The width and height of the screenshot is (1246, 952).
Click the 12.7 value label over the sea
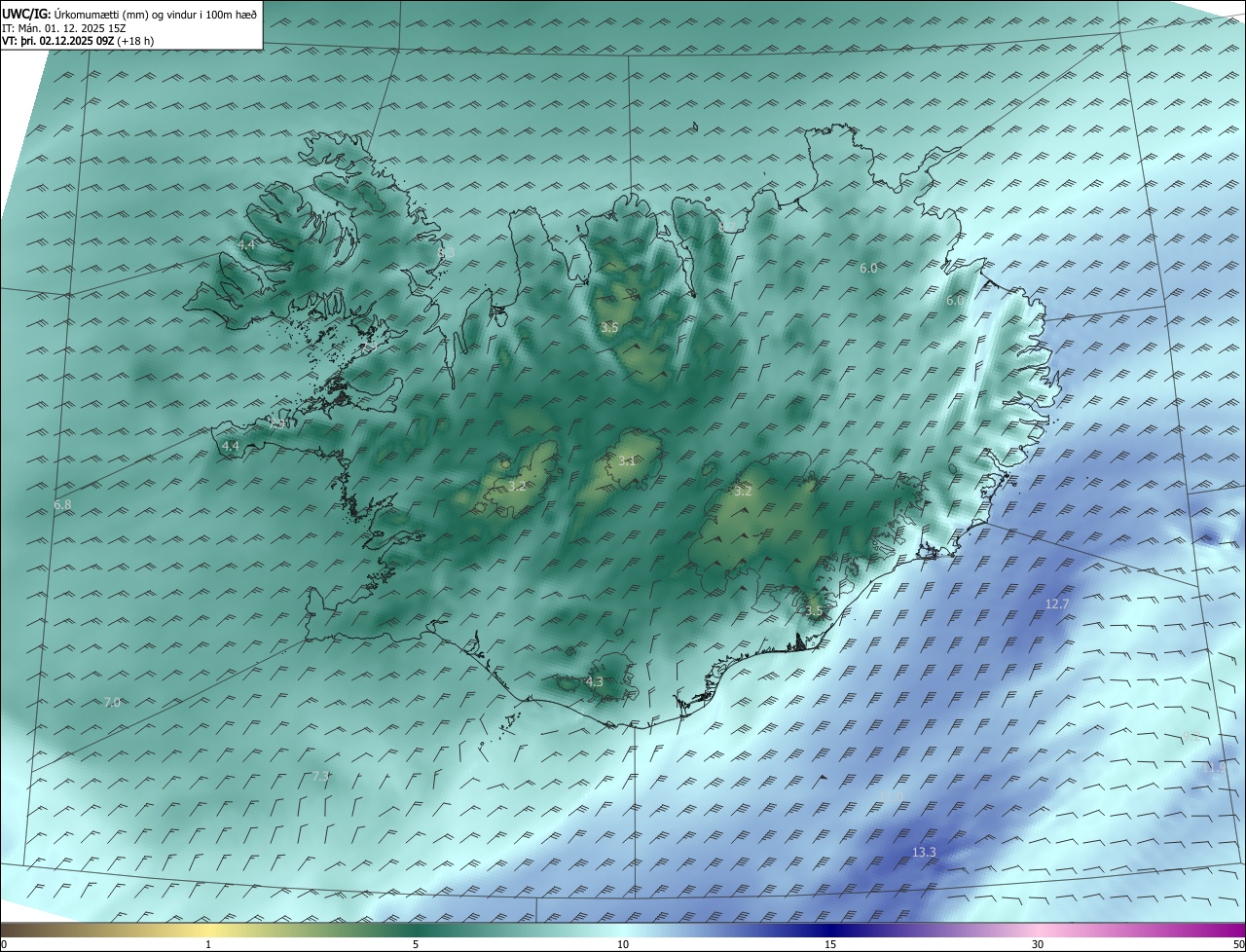point(1057,604)
